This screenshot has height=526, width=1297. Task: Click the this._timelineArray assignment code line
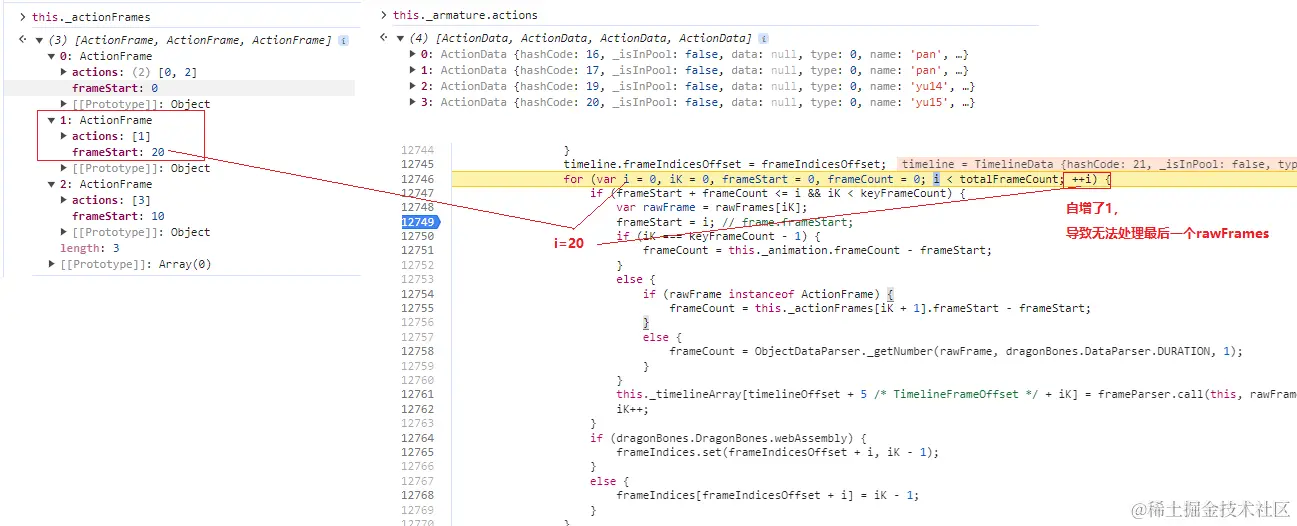click(956, 395)
